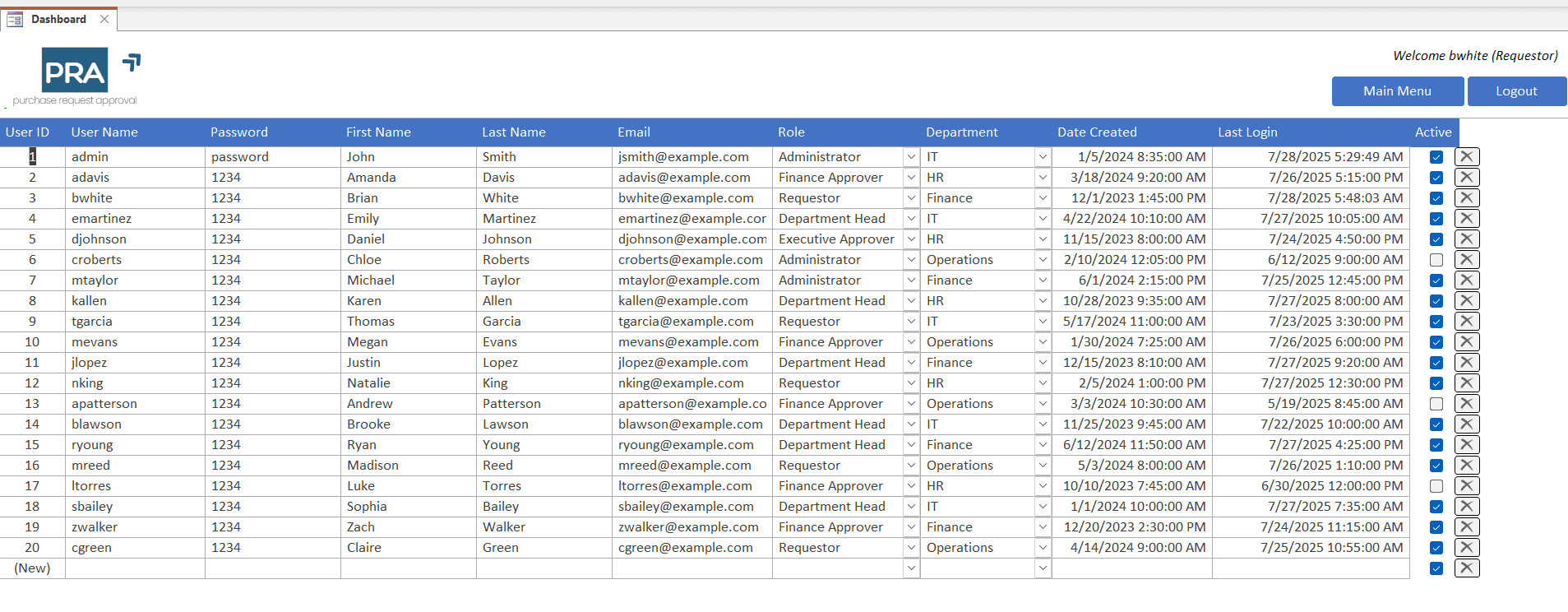The height and width of the screenshot is (612, 1568).
Task: Click delete X for nking row
Action: [x=1467, y=382]
